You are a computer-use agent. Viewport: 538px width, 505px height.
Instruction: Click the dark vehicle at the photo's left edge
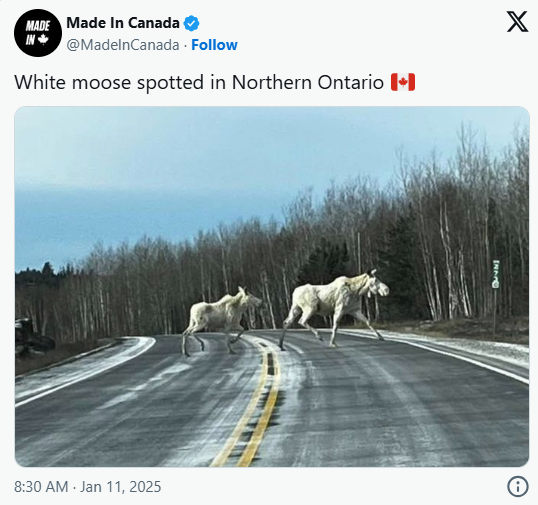(32, 336)
